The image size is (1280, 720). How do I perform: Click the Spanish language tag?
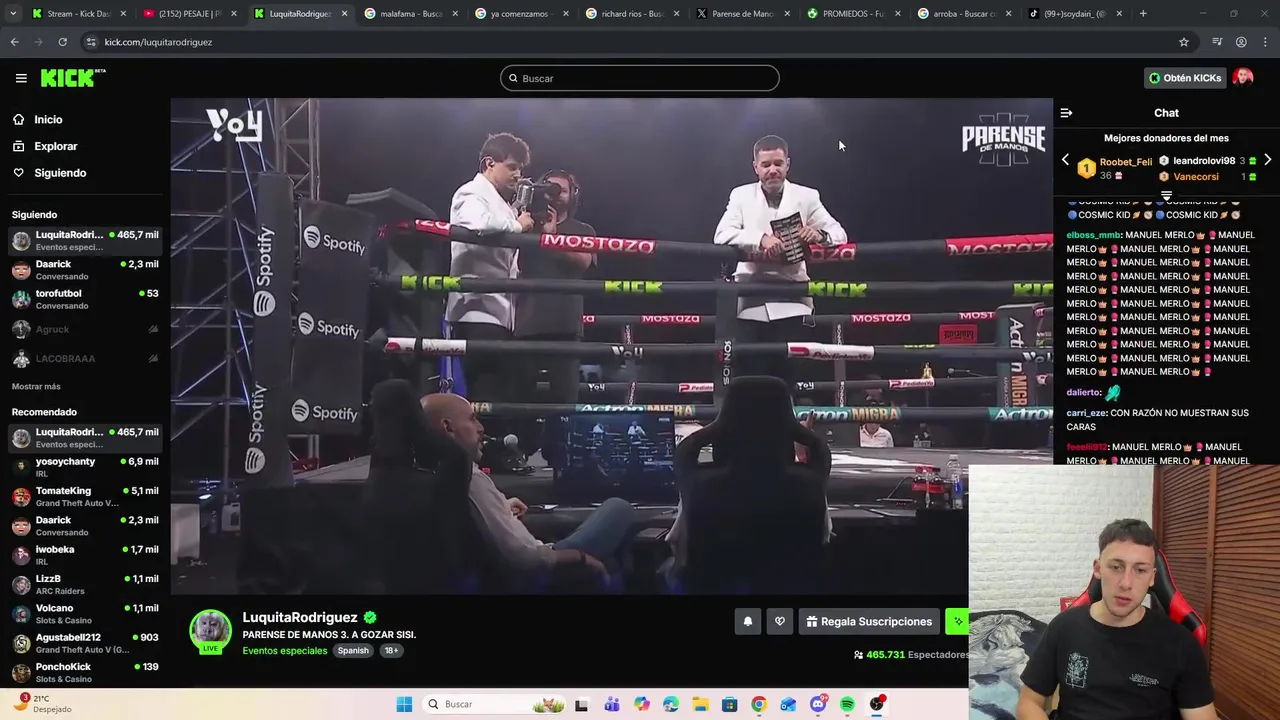tap(353, 650)
